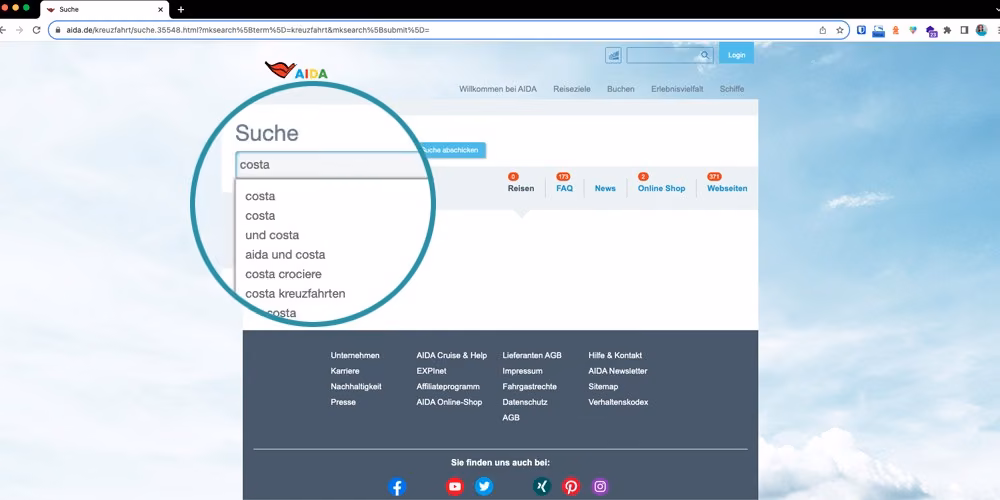Image resolution: width=1000 pixels, height=500 pixels.
Task: Click the Suche abschicken button
Action: (x=450, y=150)
